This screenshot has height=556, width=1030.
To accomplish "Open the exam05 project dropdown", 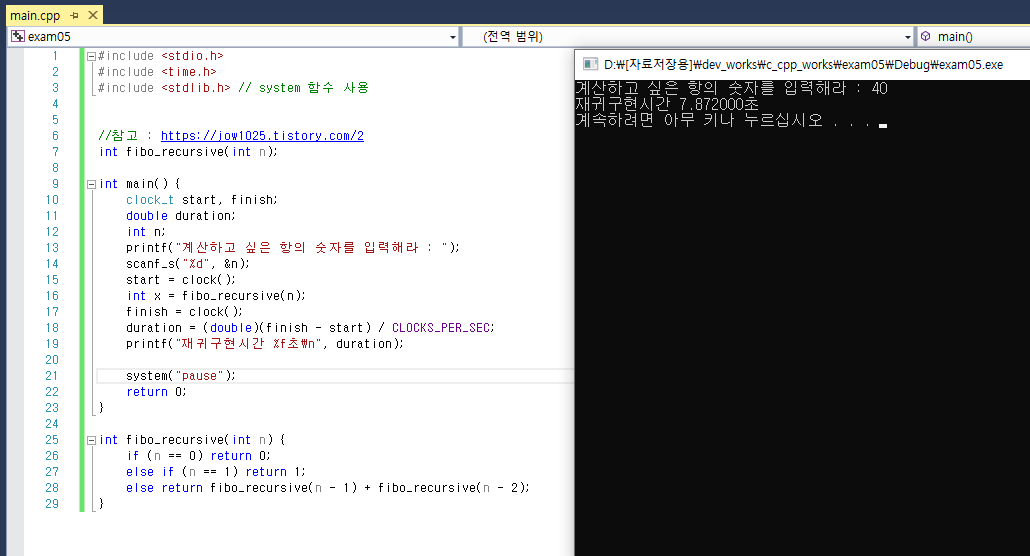I will [453, 37].
